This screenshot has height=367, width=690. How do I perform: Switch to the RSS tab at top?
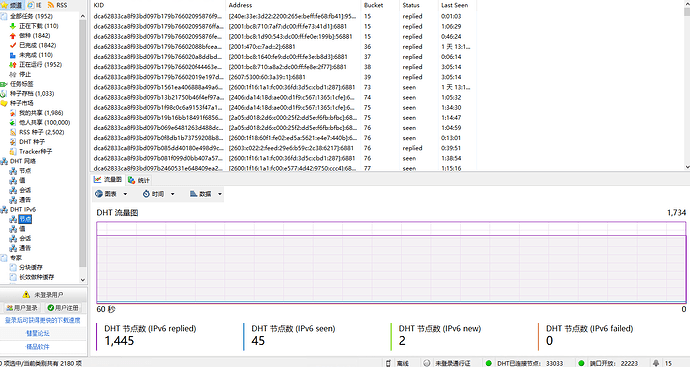coord(57,5)
